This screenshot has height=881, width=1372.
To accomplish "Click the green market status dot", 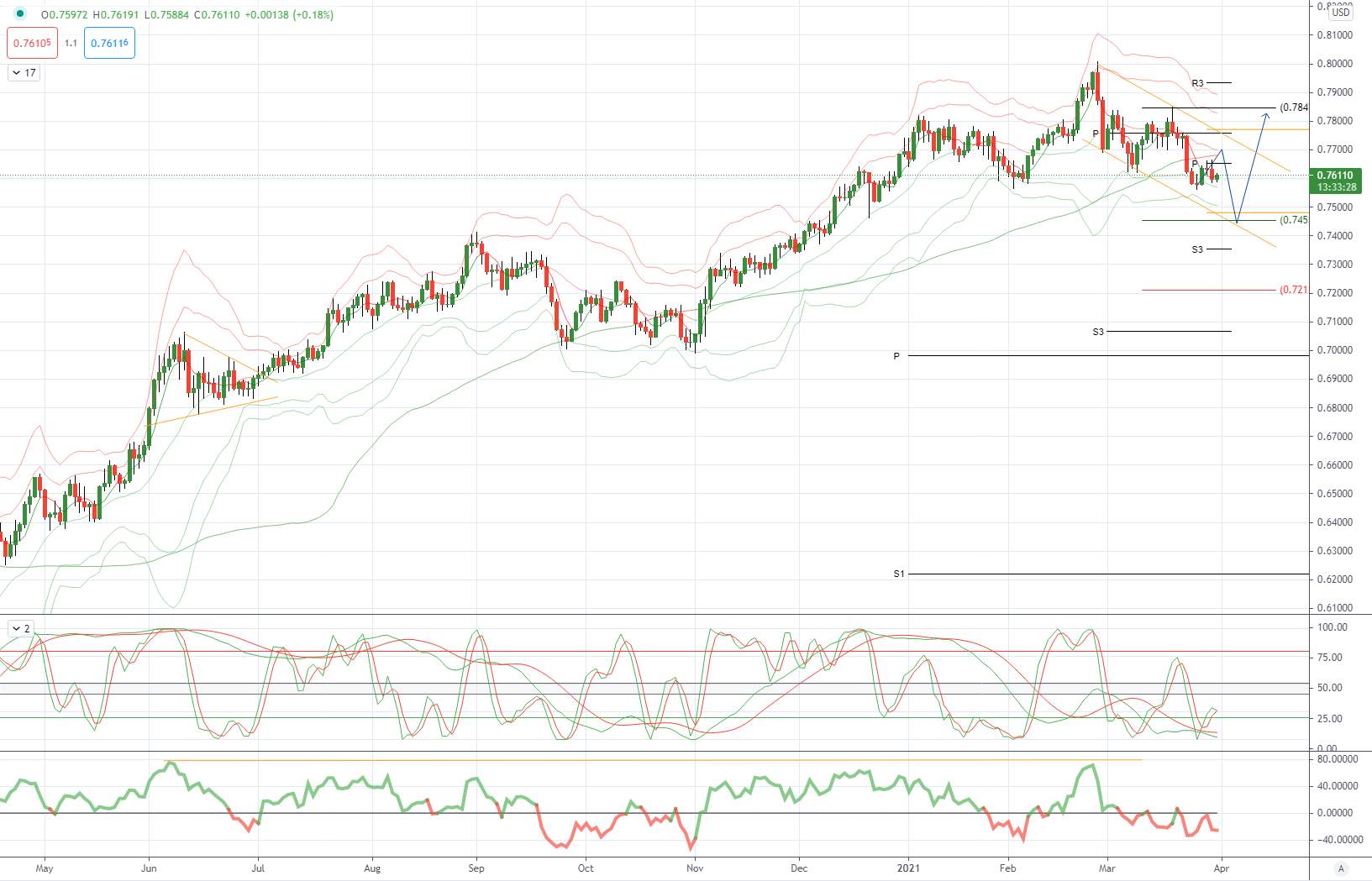I will click(20, 14).
